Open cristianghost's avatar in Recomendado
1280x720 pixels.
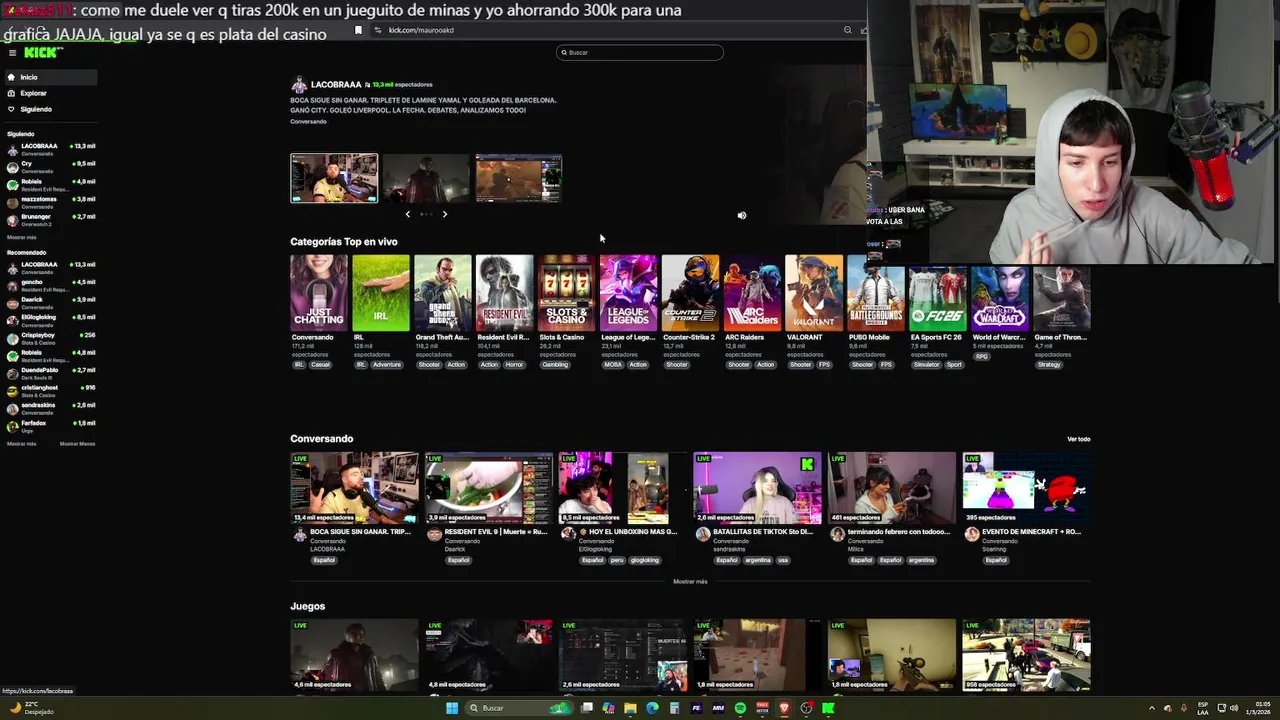[12, 390]
